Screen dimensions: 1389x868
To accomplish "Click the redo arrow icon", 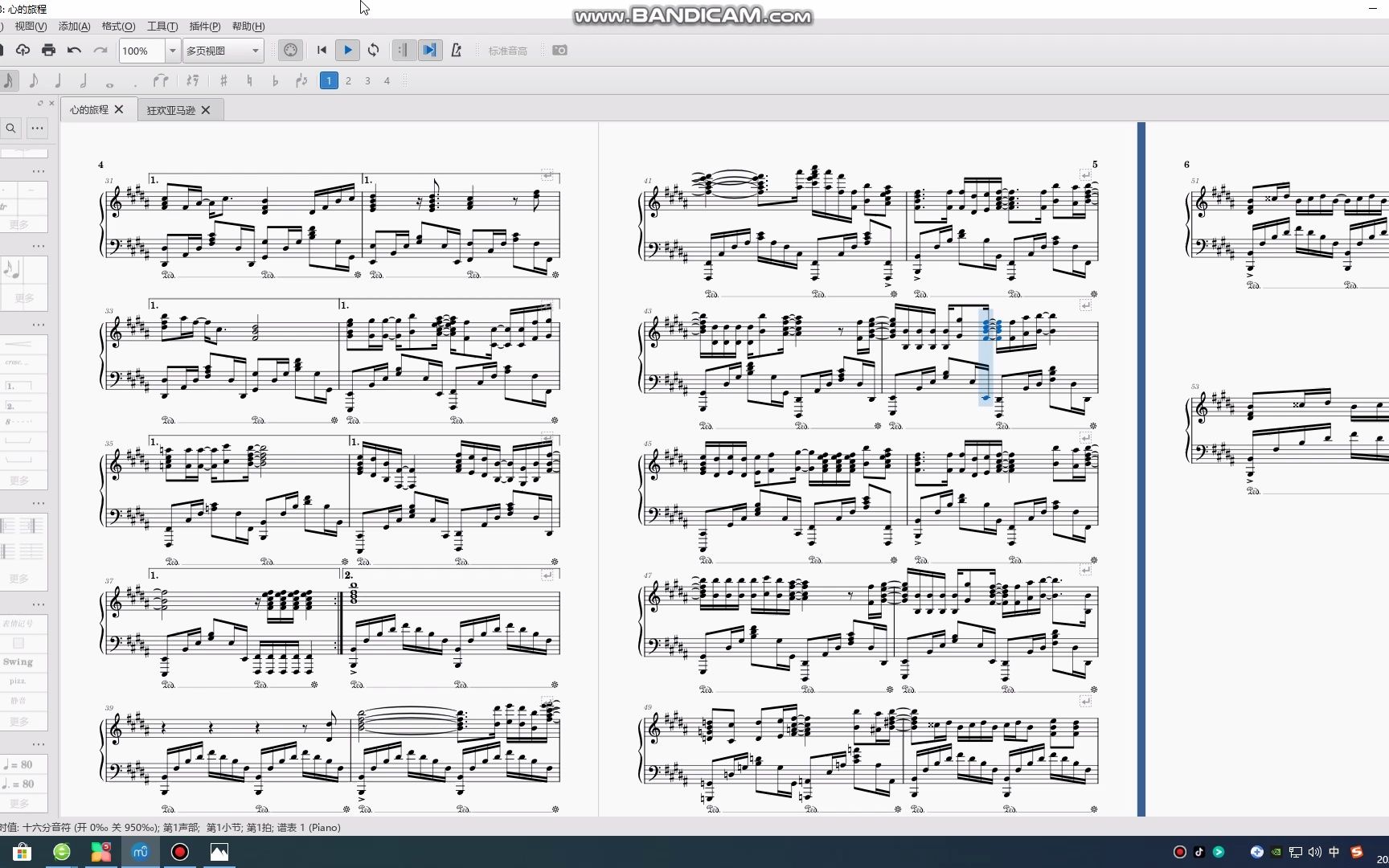I will 100,50.
